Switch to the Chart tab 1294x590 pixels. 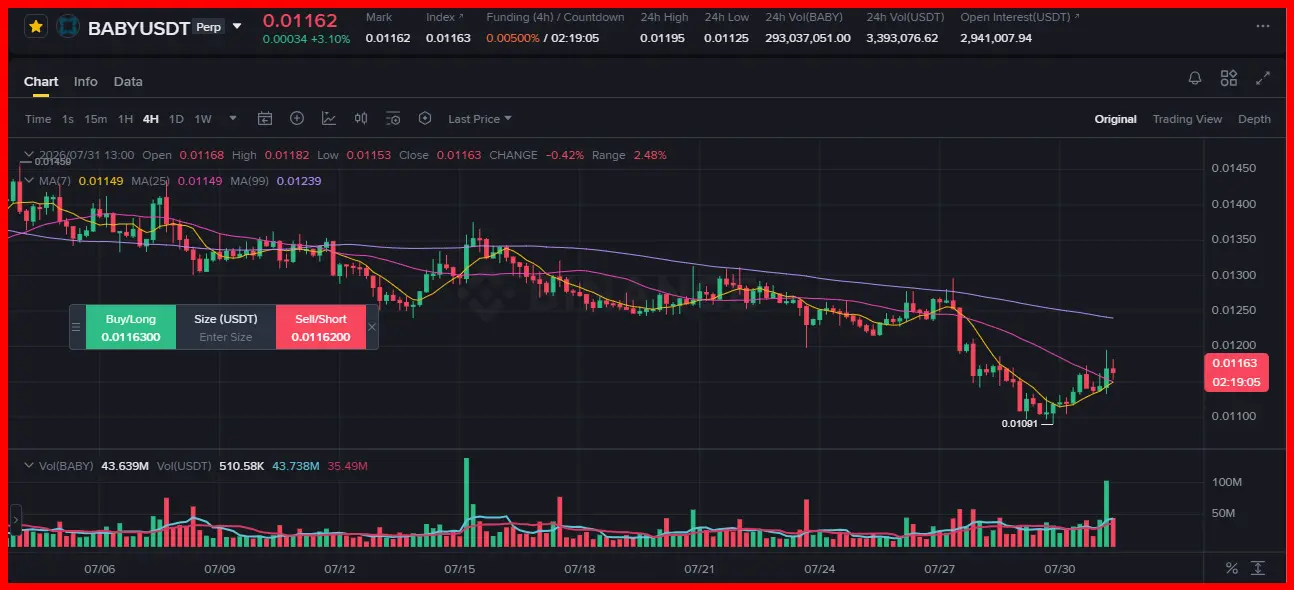(41, 81)
